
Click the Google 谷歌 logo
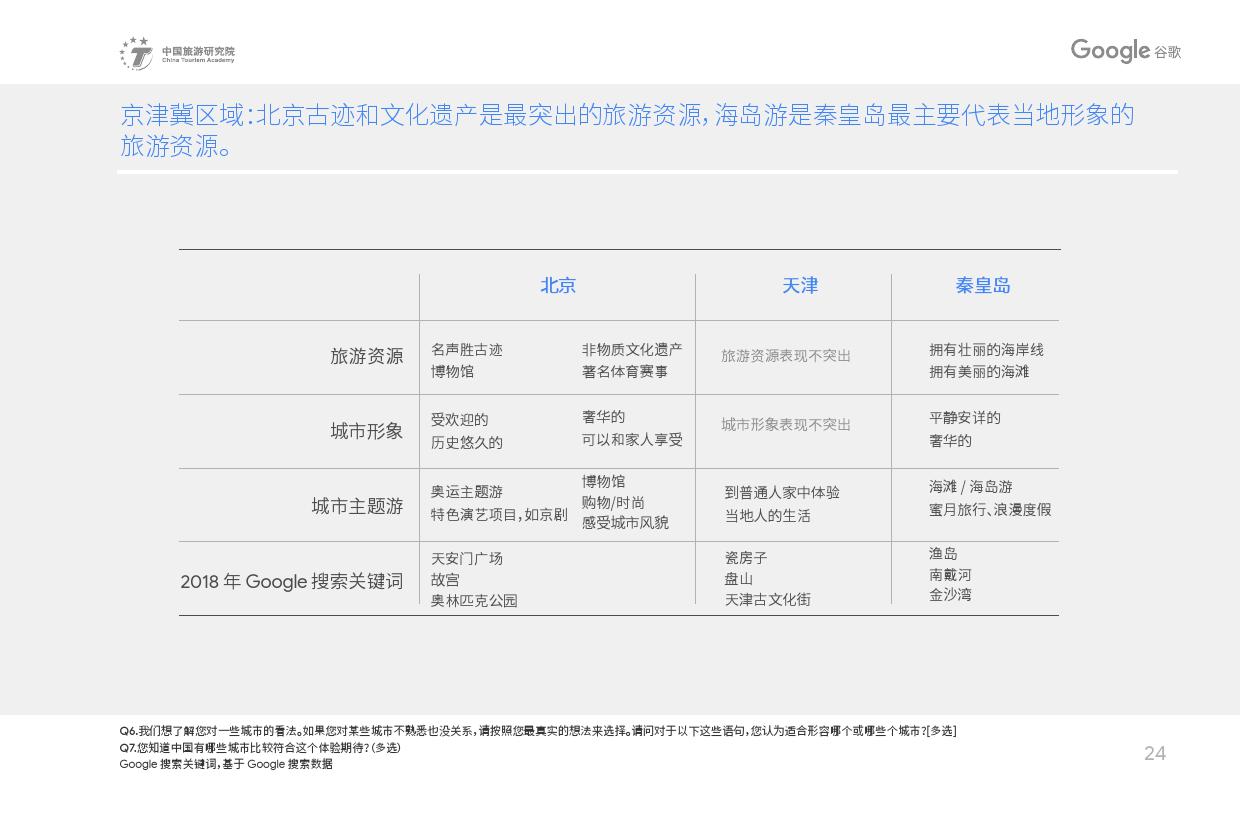tap(1125, 51)
